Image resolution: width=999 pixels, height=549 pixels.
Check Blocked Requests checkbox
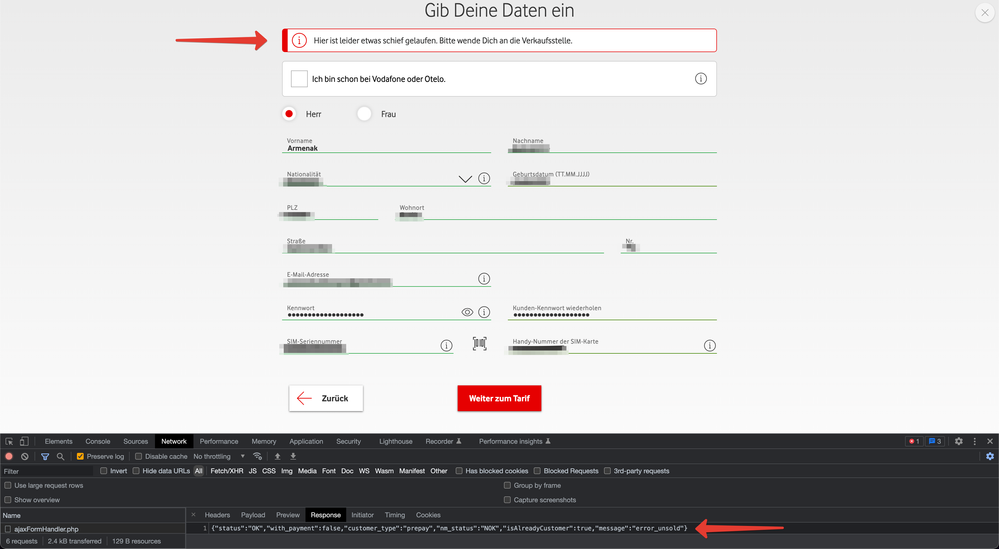pos(537,471)
